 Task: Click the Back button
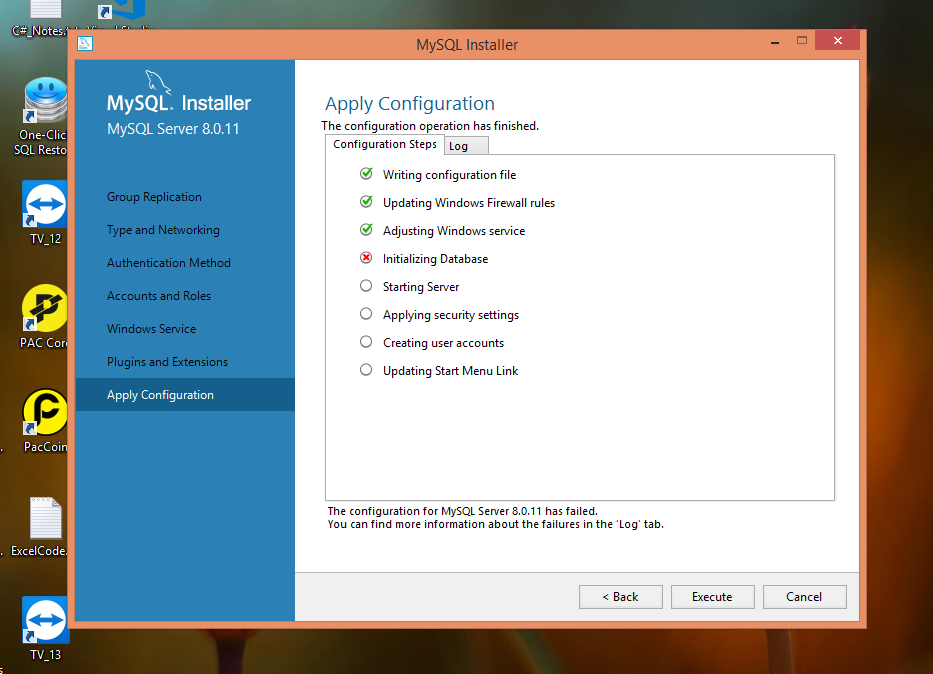[x=621, y=597]
